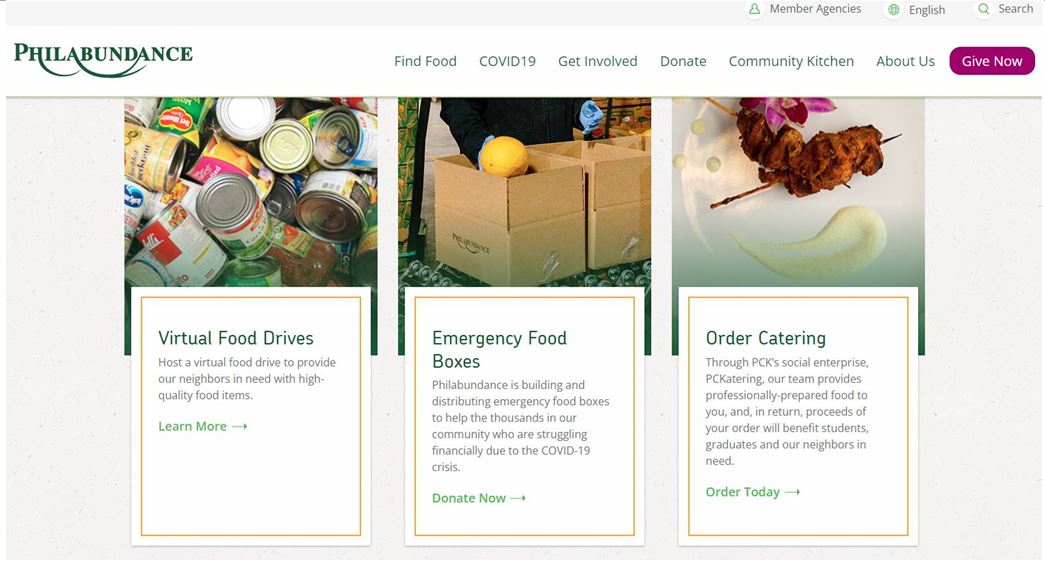
Task: Open the About Us menu
Action: pyautogui.click(x=905, y=61)
